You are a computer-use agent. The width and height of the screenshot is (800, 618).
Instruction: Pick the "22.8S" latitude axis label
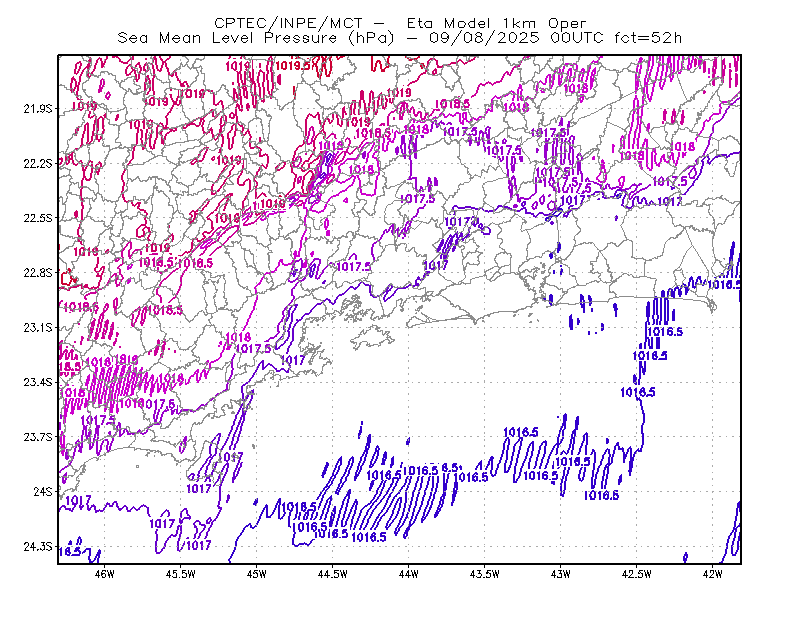tap(38, 273)
